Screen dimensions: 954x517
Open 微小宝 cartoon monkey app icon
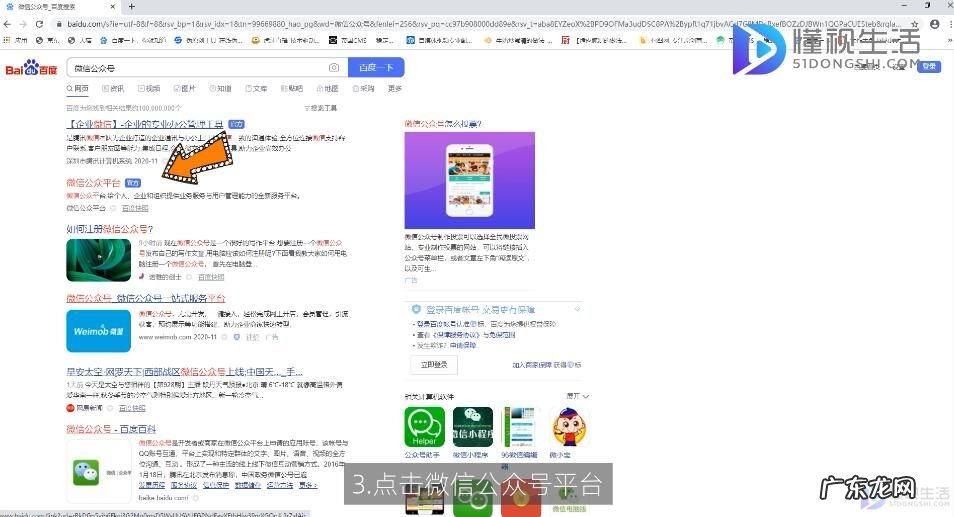[569, 427]
